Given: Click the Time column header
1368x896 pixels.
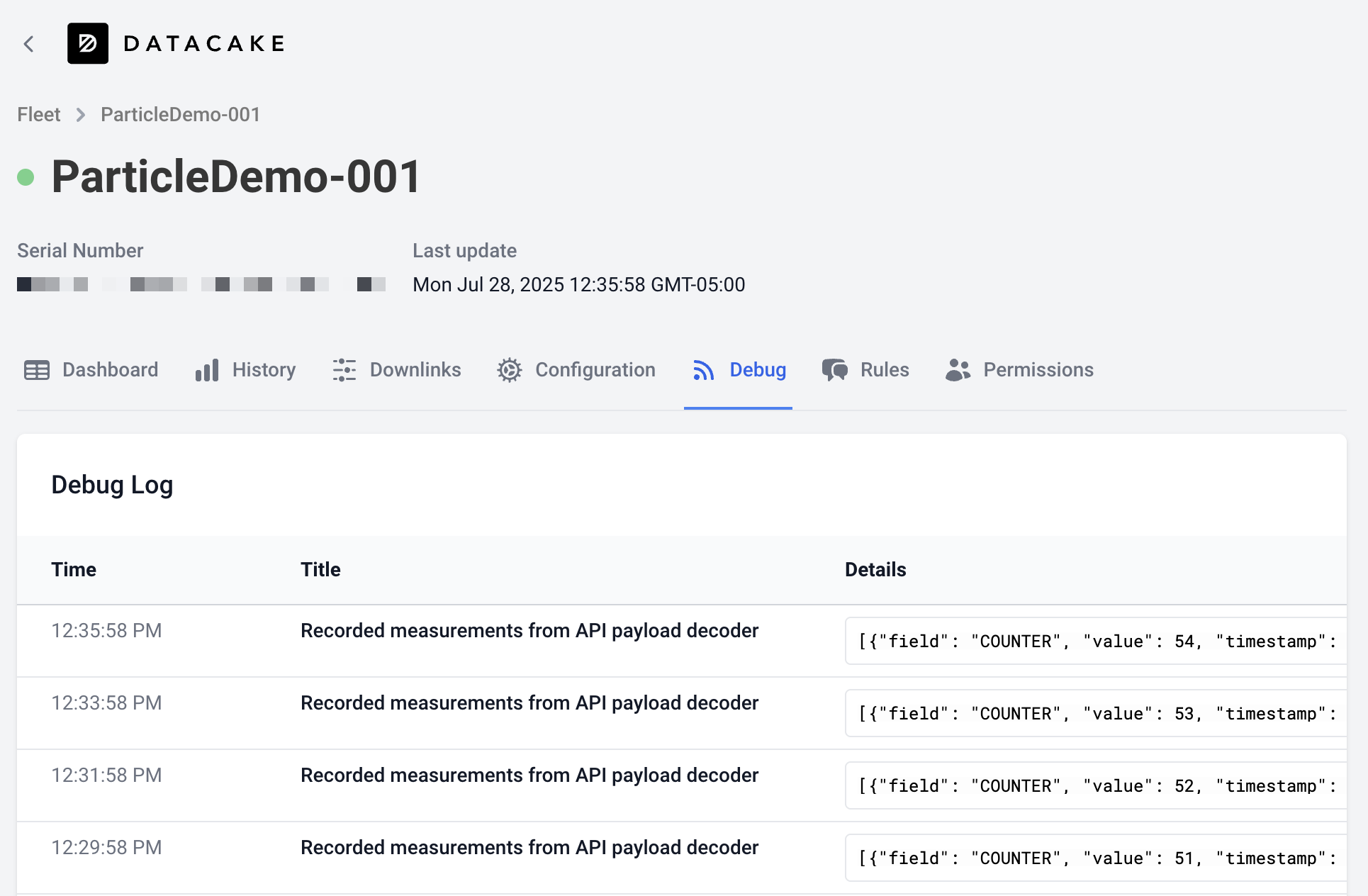Looking at the screenshot, I should coord(74,569).
